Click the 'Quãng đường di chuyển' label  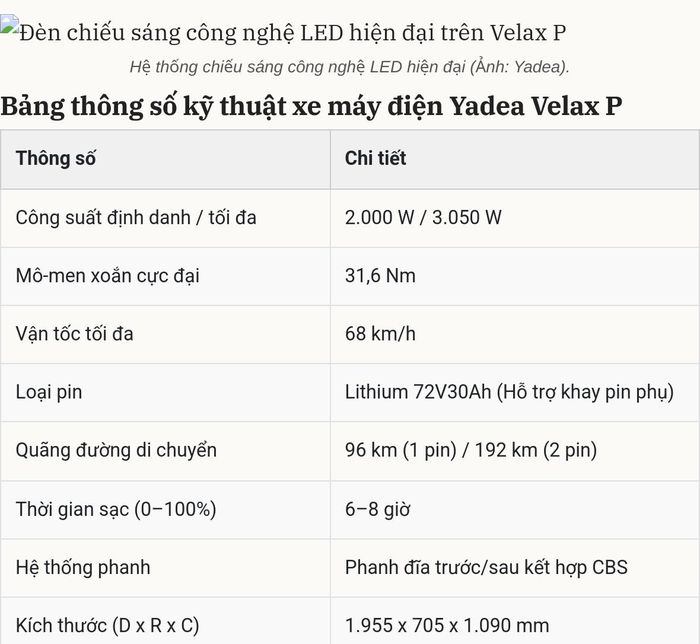click(117, 450)
